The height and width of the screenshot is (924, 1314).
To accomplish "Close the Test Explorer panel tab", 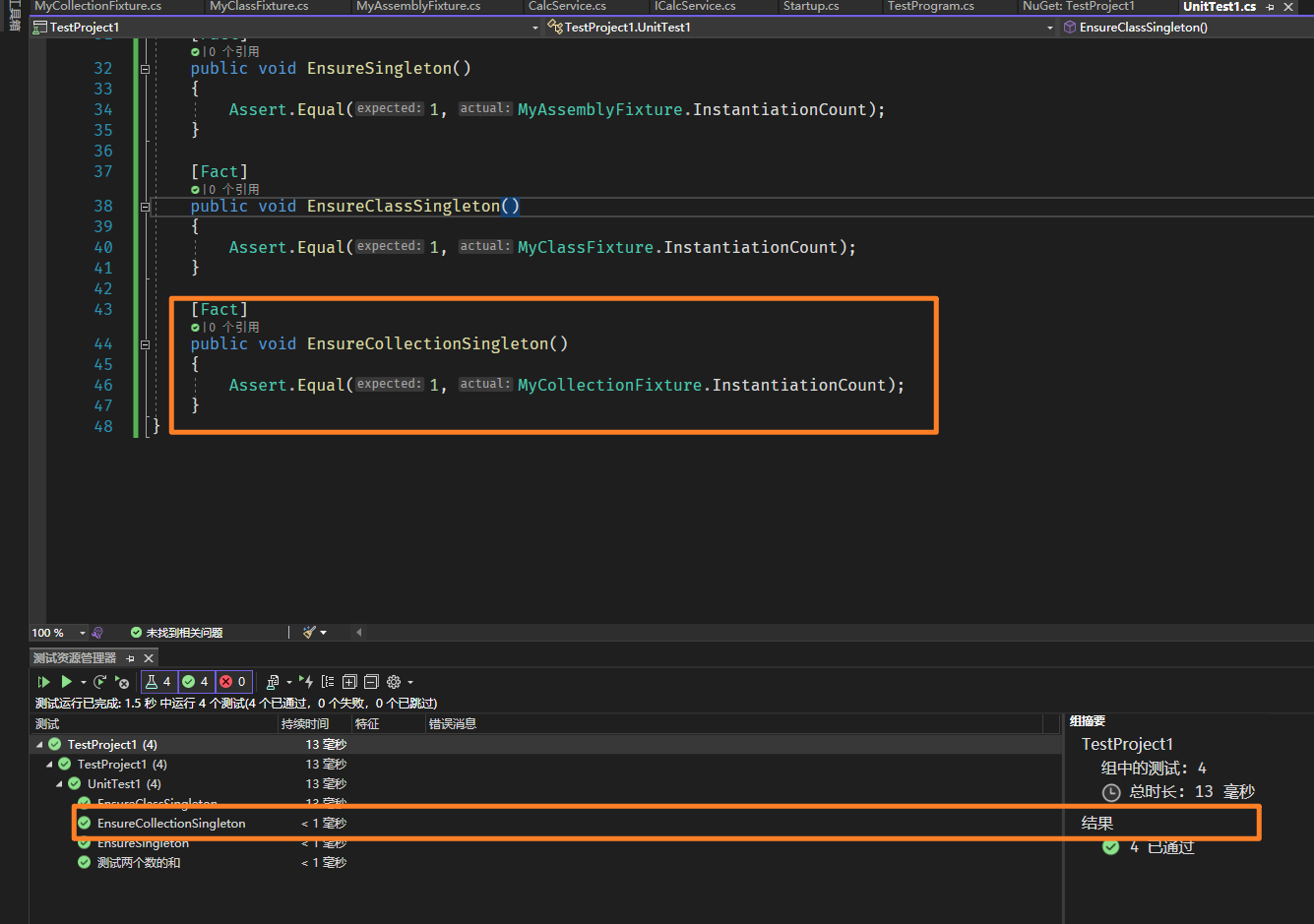I will click(x=149, y=658).
